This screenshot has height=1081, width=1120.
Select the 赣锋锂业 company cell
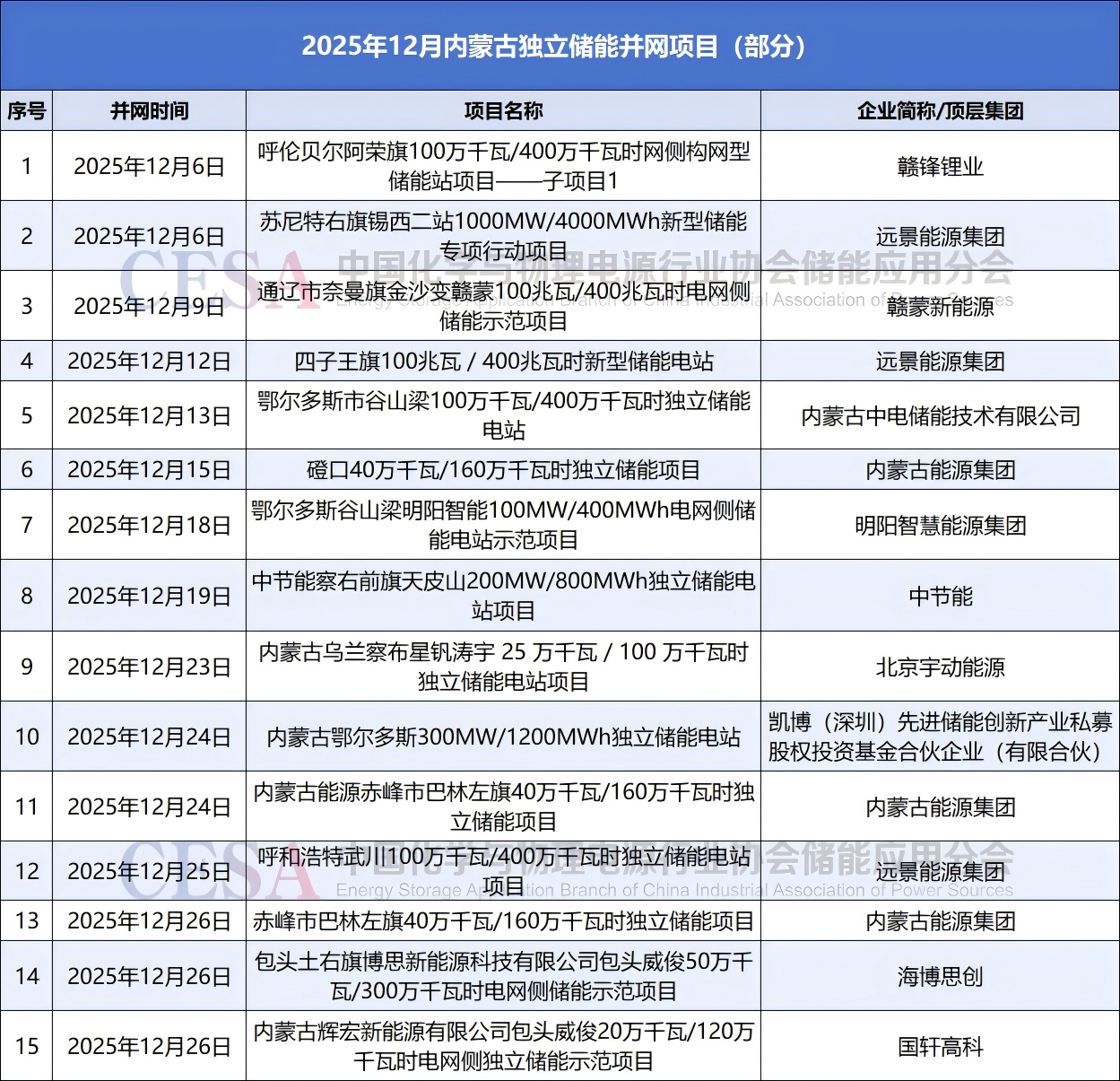tap(940, 167)
